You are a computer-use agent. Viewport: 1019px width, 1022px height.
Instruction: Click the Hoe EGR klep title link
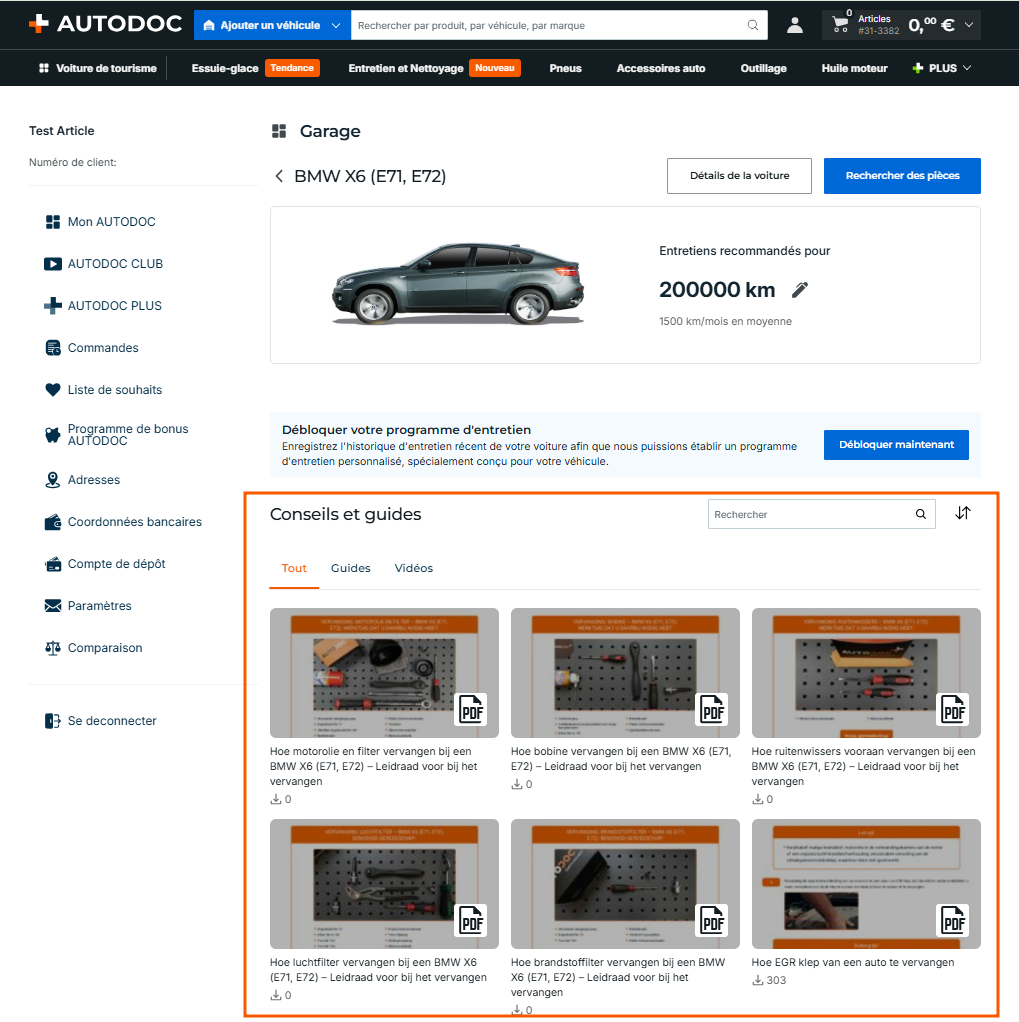853,963
